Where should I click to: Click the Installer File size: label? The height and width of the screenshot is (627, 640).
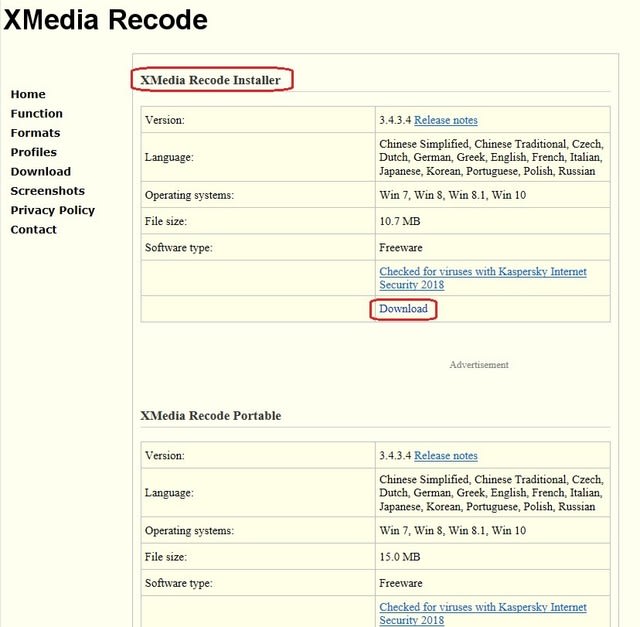point(166,221)
